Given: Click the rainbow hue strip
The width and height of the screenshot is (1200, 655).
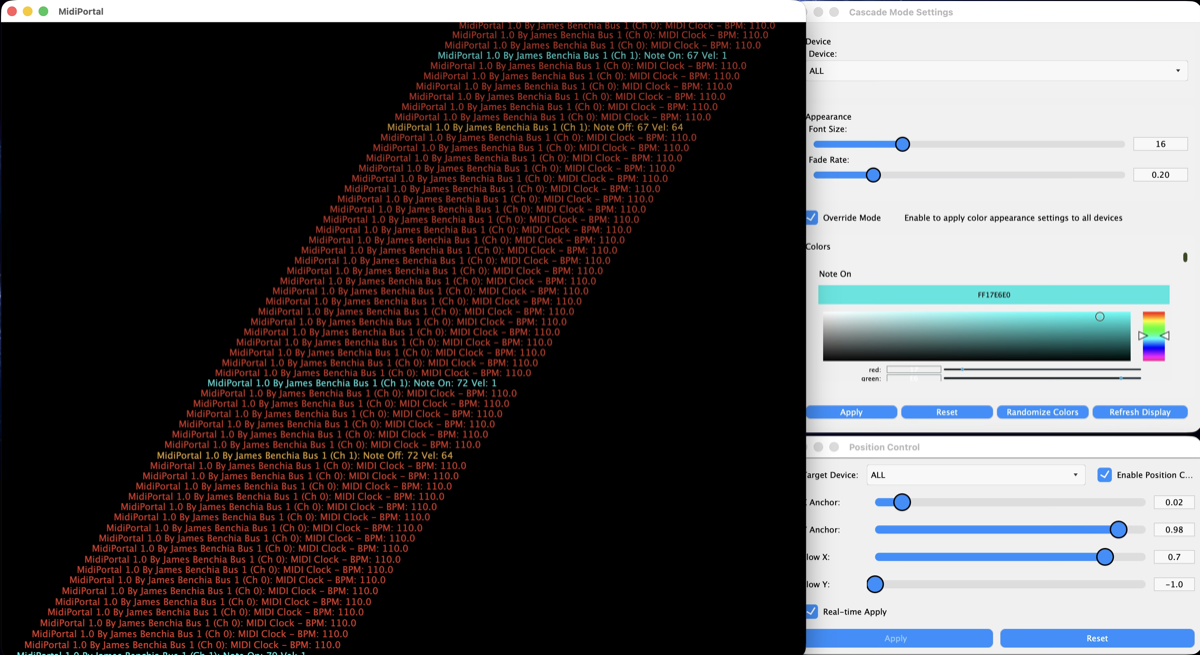Looking at the screenshot, I should pyautogui.click(x=1154, y=336).
